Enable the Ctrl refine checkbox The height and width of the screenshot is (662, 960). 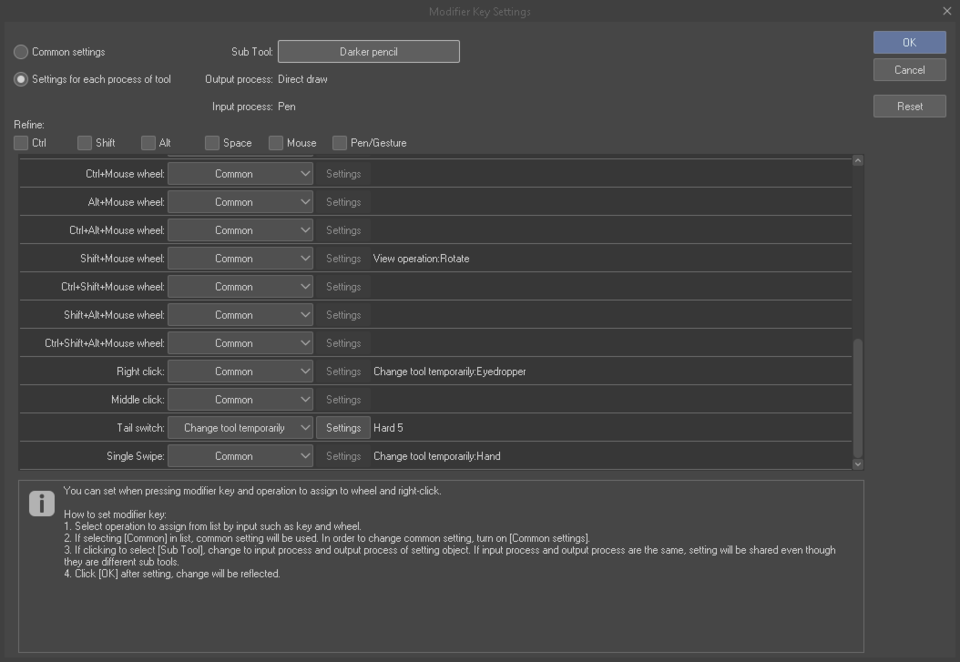pyautogui.click(x=21, y=143)
